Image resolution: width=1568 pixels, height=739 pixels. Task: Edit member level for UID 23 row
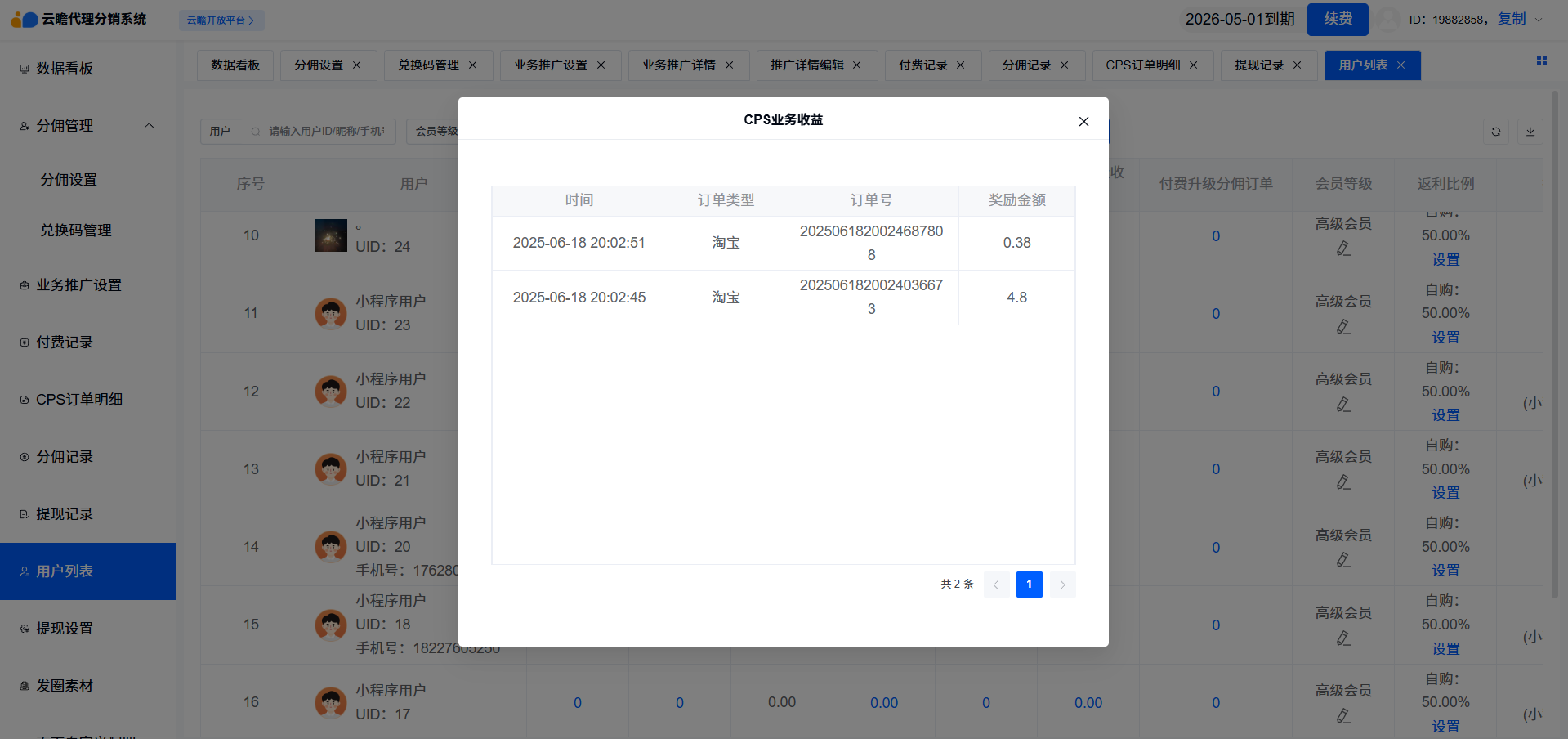pos(1343,327)
